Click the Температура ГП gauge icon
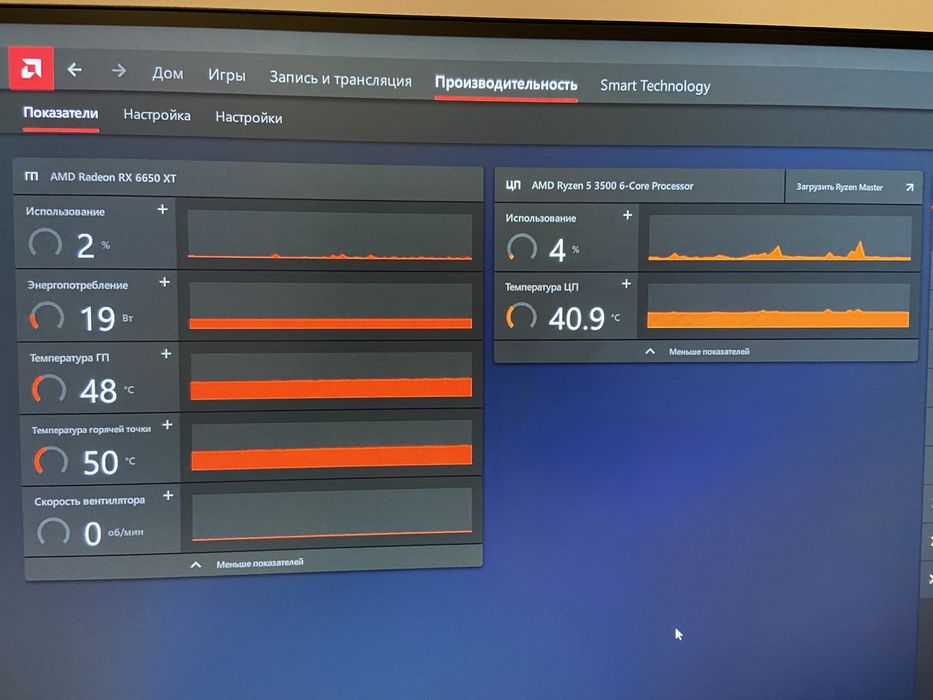933x700 pixels. [49, 388]
